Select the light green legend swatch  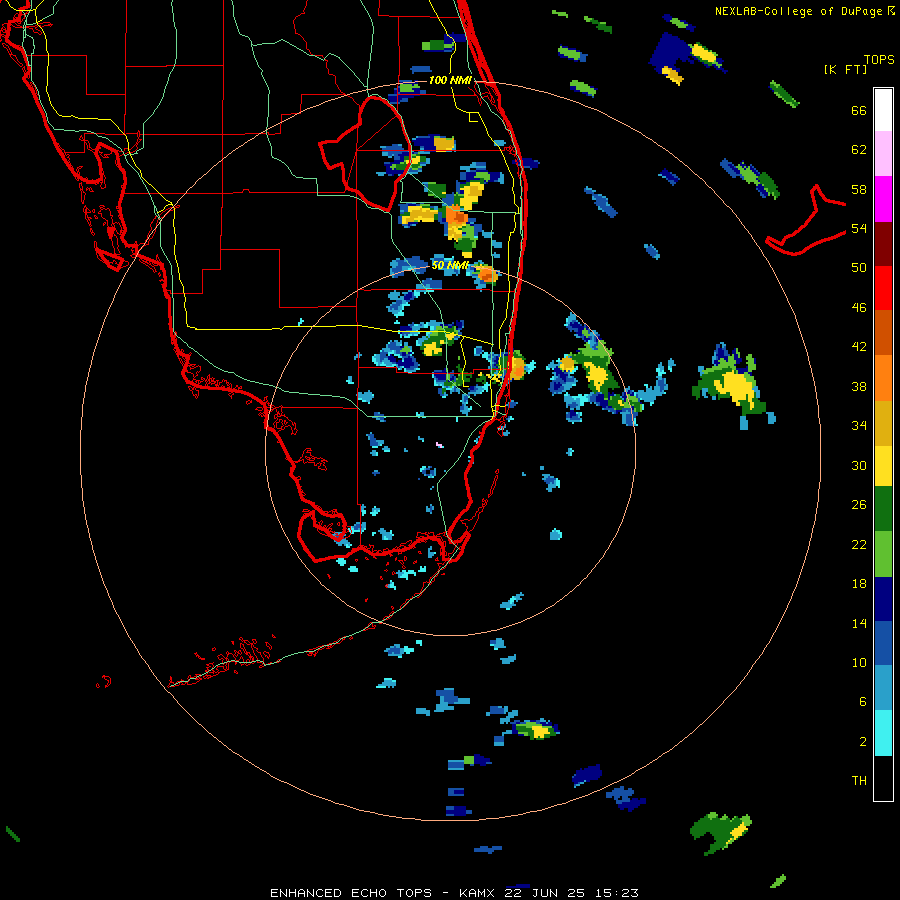883,553
